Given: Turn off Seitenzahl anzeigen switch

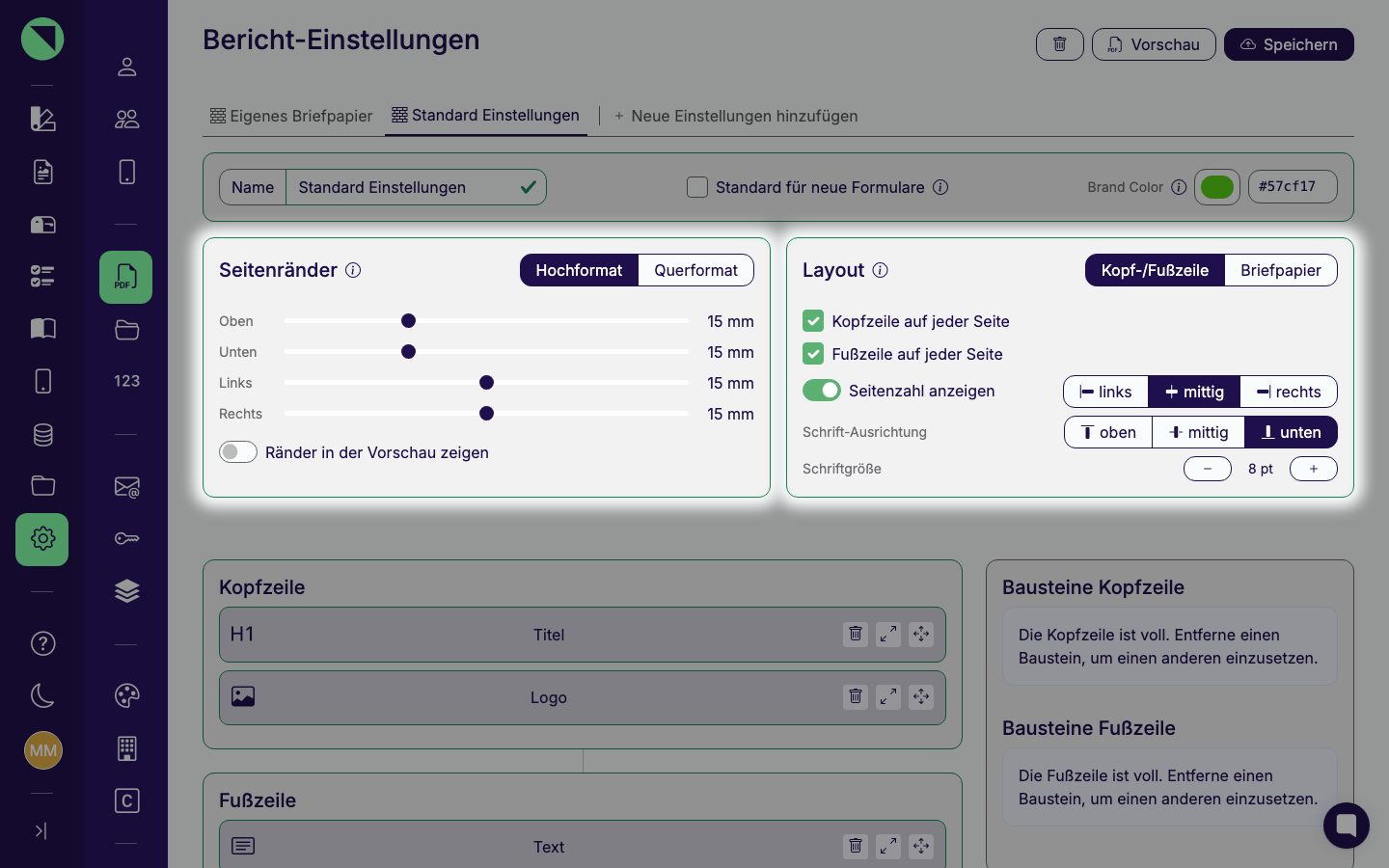Looking at the screenshot, I should [822, 391].
